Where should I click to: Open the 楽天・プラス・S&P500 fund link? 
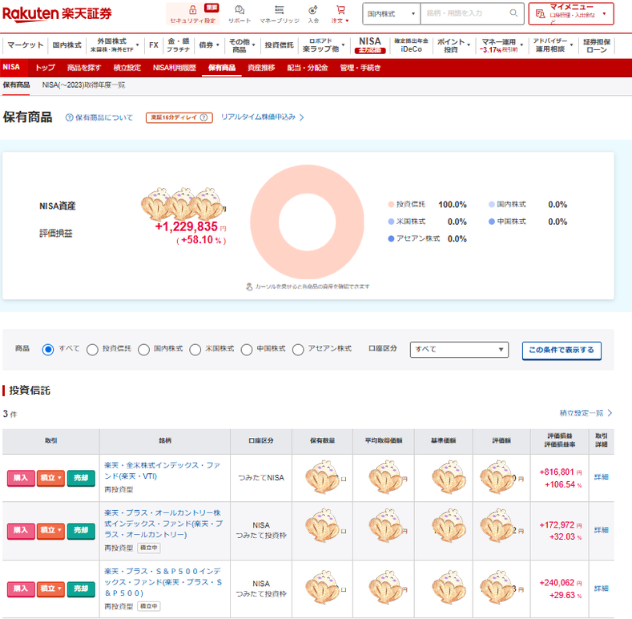point(163,582)
